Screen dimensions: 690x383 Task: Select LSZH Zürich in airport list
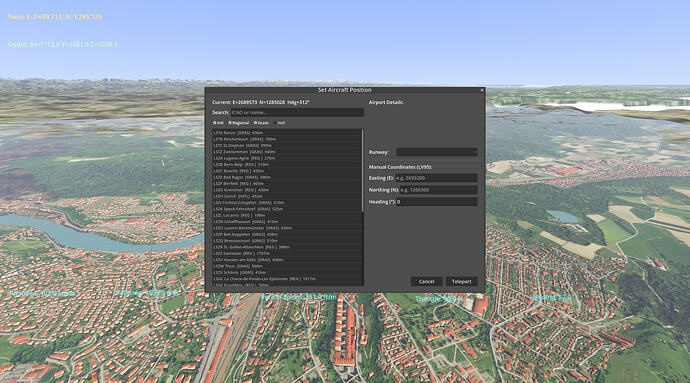pos(287,196)
